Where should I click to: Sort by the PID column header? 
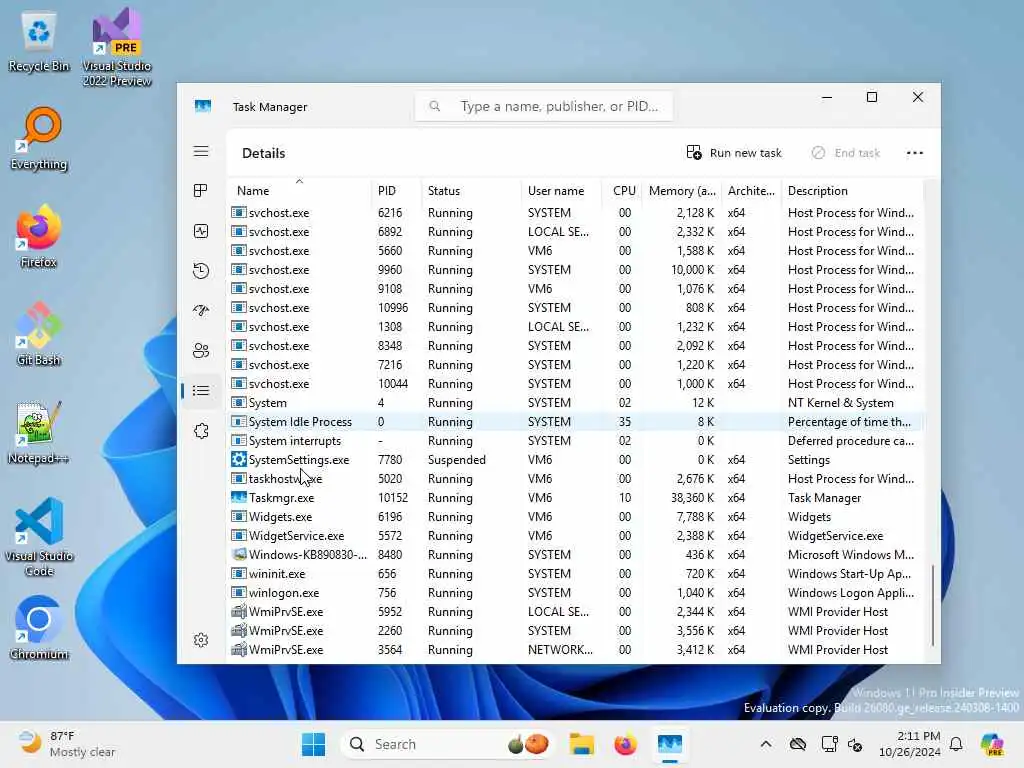396,190
